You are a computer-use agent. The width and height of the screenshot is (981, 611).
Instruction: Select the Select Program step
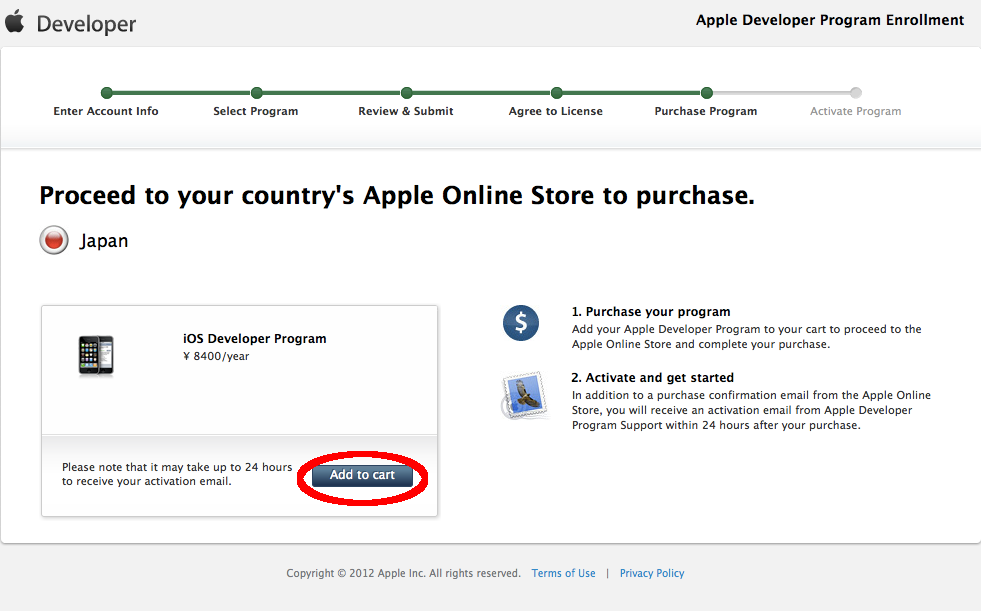(255, 111)
